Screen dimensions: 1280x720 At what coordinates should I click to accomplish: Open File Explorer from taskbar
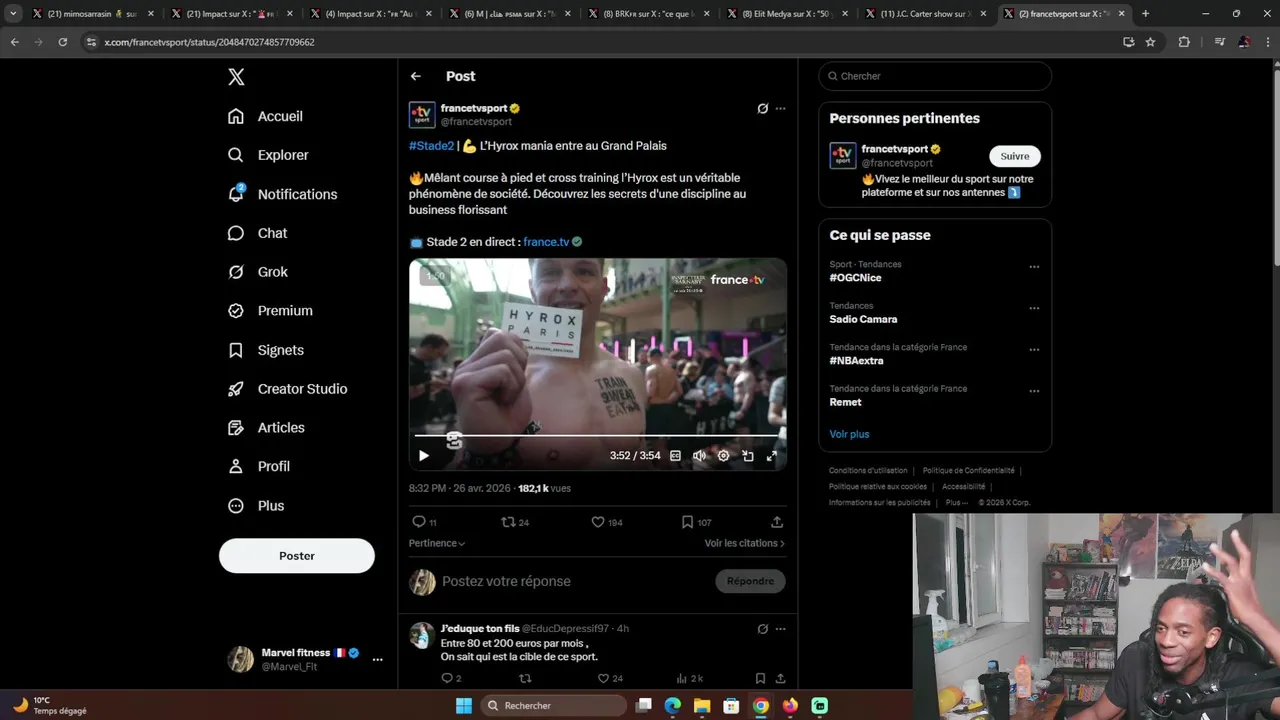coord(702,706)
